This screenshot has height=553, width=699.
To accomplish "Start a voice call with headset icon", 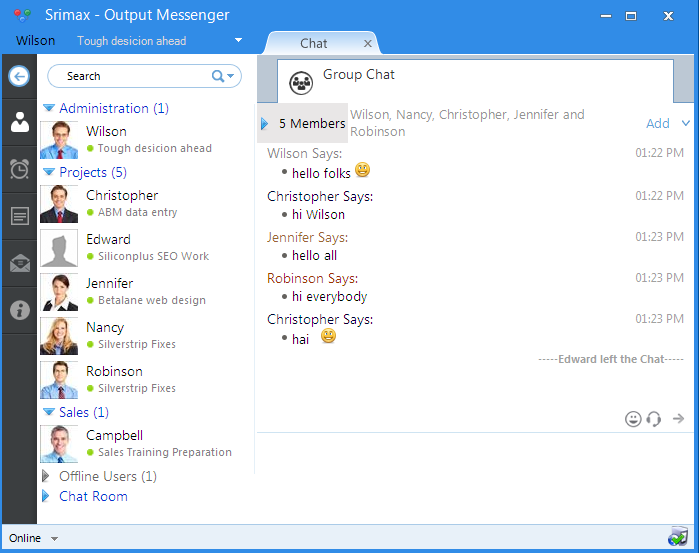I will coord(654,419).
